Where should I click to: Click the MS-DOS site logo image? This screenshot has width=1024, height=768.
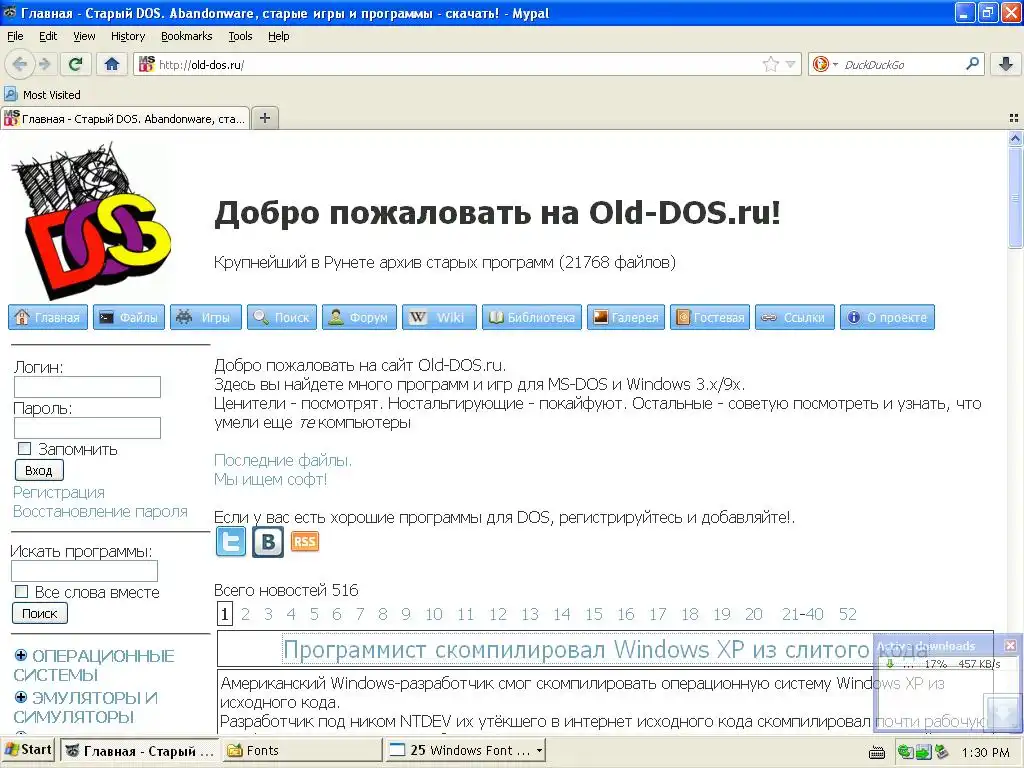pyautogui.click(x=91, y=221)
